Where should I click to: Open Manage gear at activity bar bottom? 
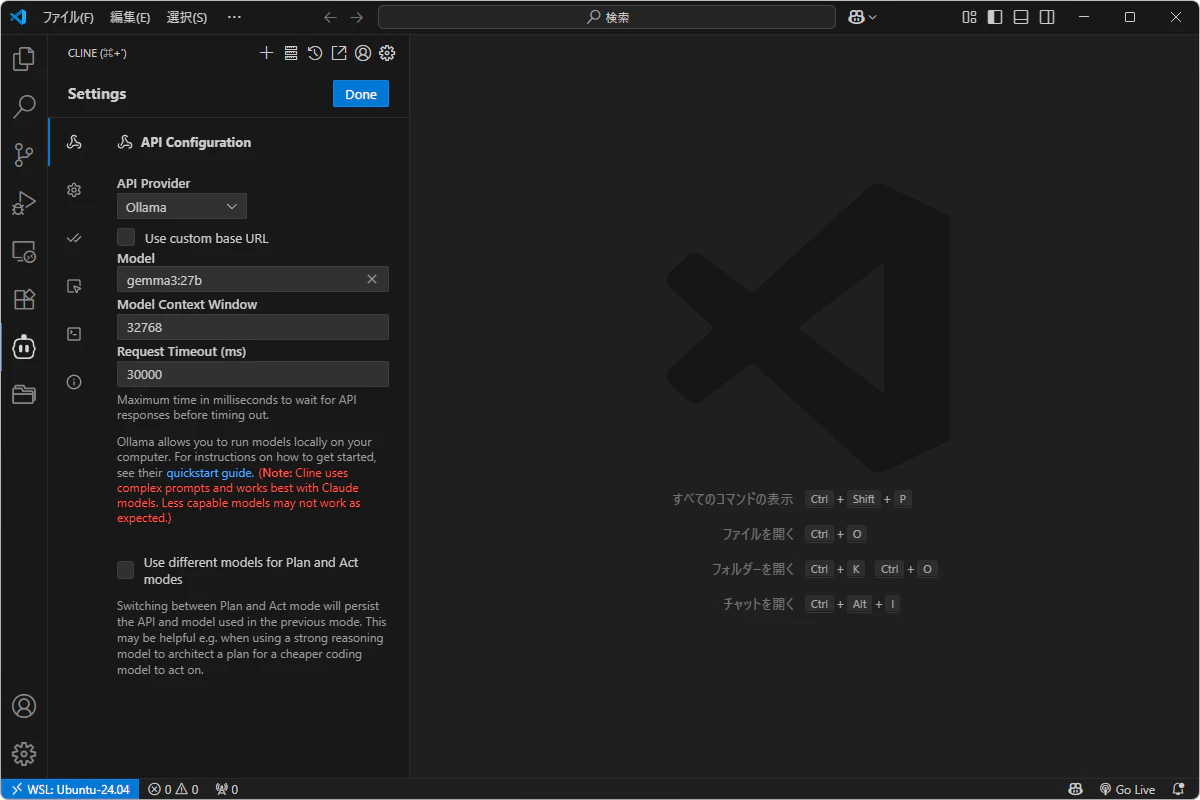click(24, 754)
